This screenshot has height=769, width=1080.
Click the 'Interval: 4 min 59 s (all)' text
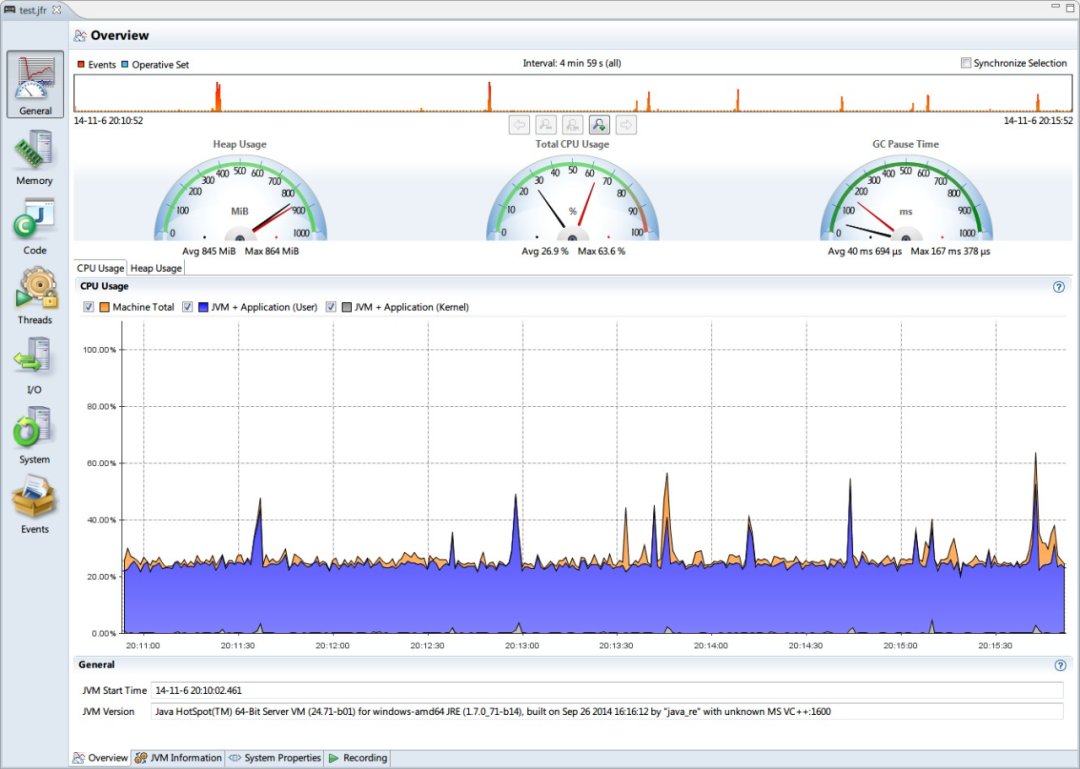tap(572, 63)
